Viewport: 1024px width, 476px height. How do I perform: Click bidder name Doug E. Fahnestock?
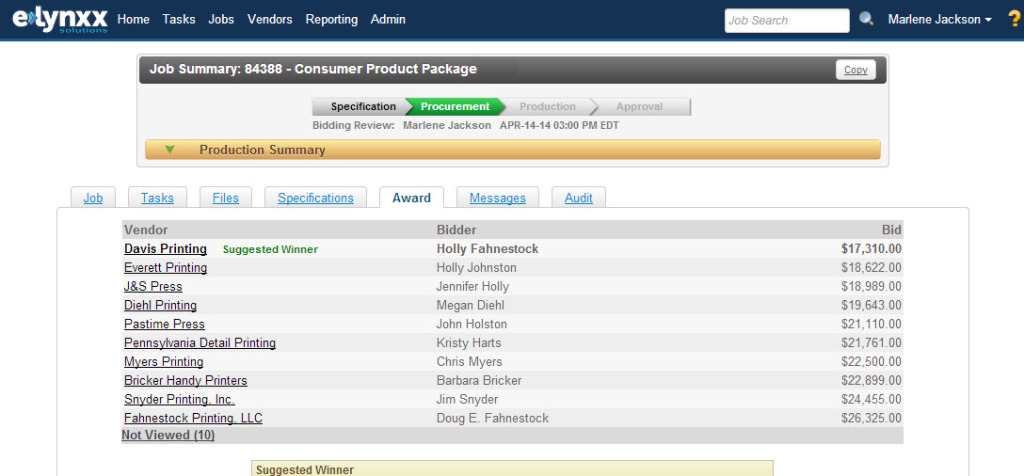point(492,419)
